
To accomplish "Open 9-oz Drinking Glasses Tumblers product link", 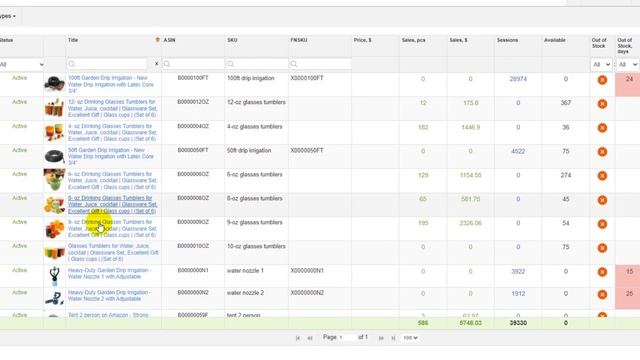I will pos(112,229).
